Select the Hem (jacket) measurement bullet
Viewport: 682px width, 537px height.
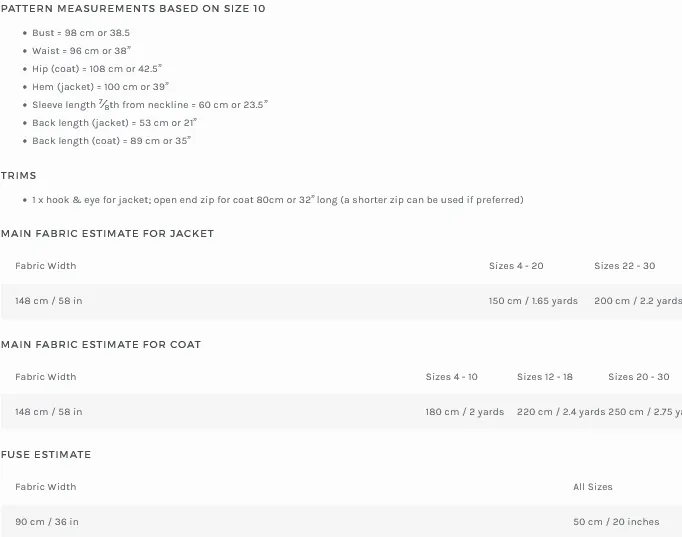(100, 87)
